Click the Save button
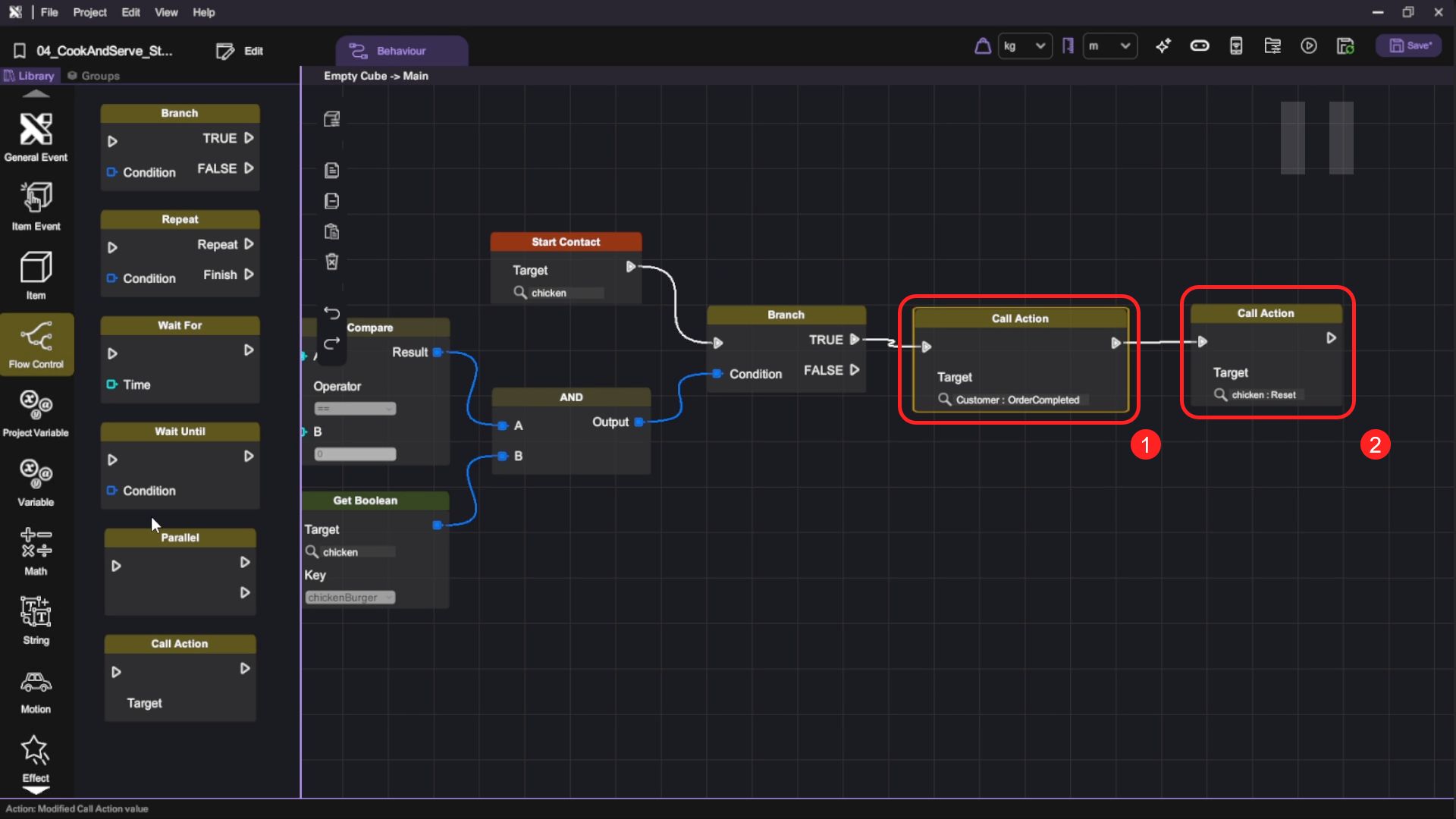Viewport: 1456px width, 819px height. coord(1409,45)
